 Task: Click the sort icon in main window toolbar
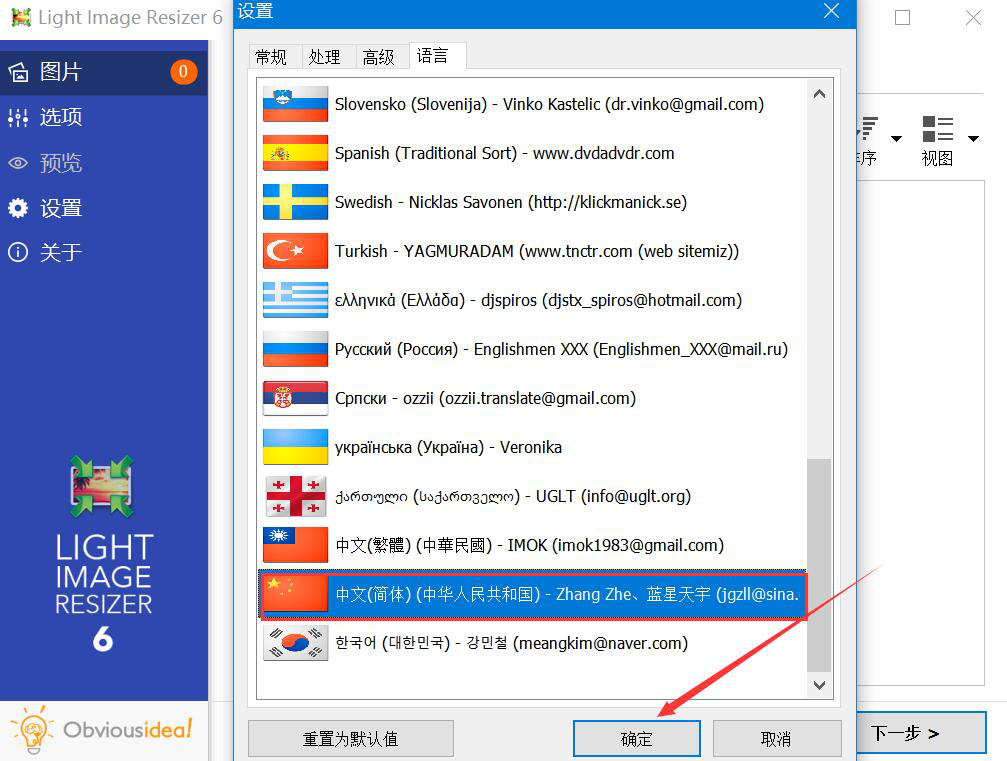coord(868,128)
